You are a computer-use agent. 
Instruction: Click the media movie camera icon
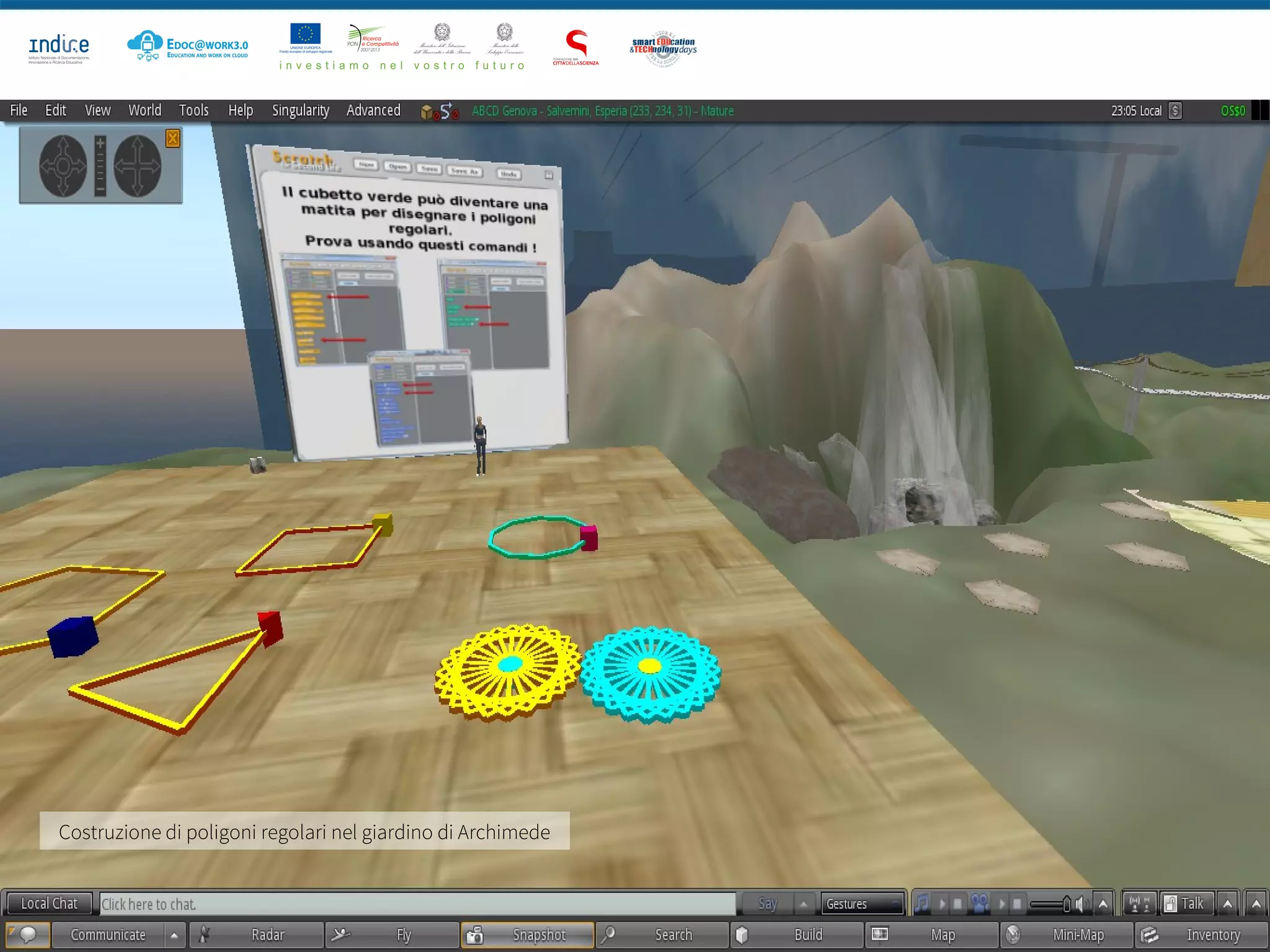coord(980,904)
